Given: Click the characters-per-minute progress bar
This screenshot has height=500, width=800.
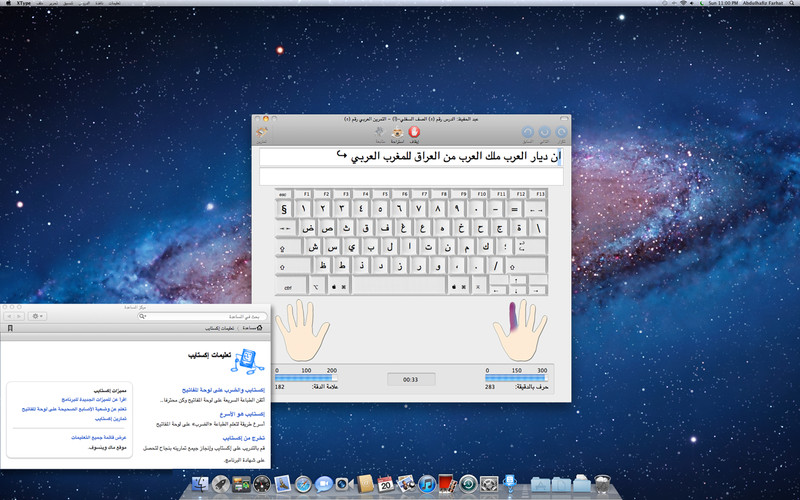Looking at the screenshot, I should pyautogui.click(x=516, y=378).
